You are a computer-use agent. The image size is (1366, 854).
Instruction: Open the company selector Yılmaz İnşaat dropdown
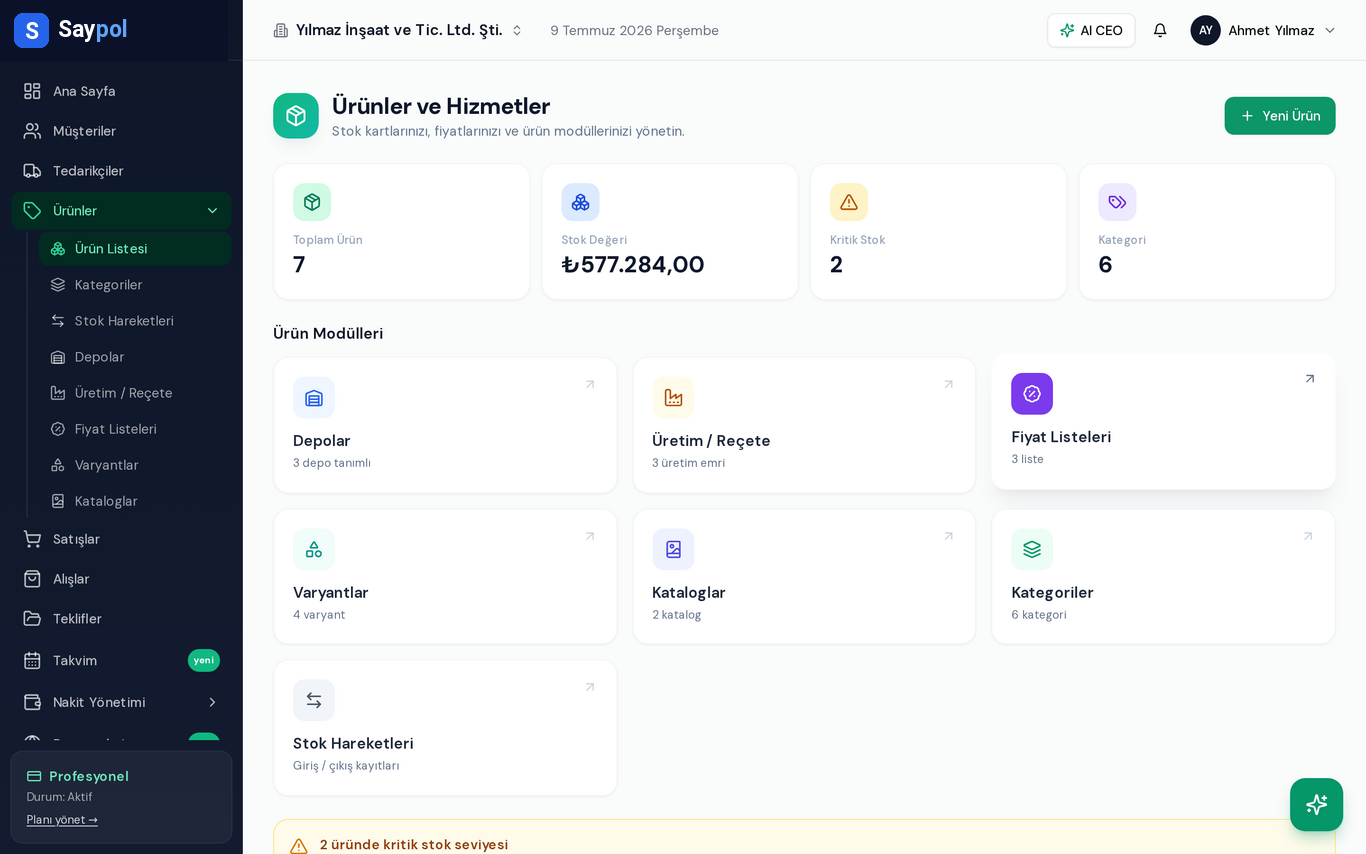pyautogui.click(x=398, y=30)
